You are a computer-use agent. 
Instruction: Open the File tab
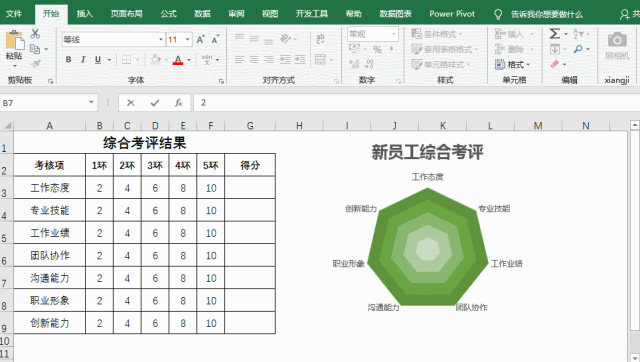click(x=13, y=14)
